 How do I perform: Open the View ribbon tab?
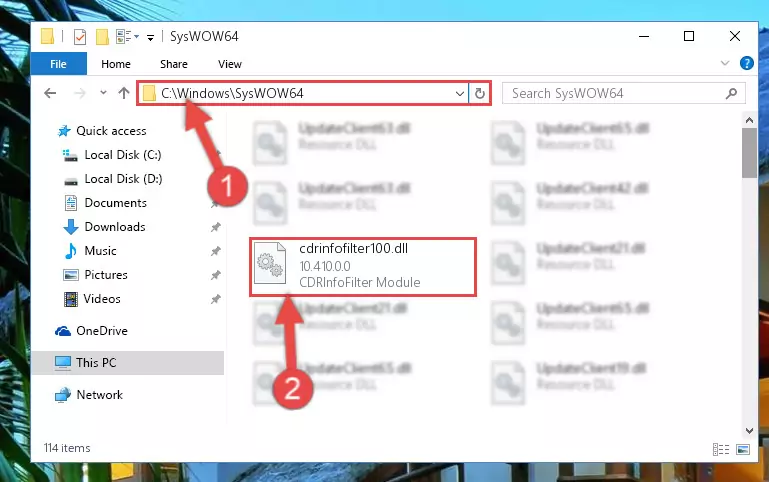(230, 64)
